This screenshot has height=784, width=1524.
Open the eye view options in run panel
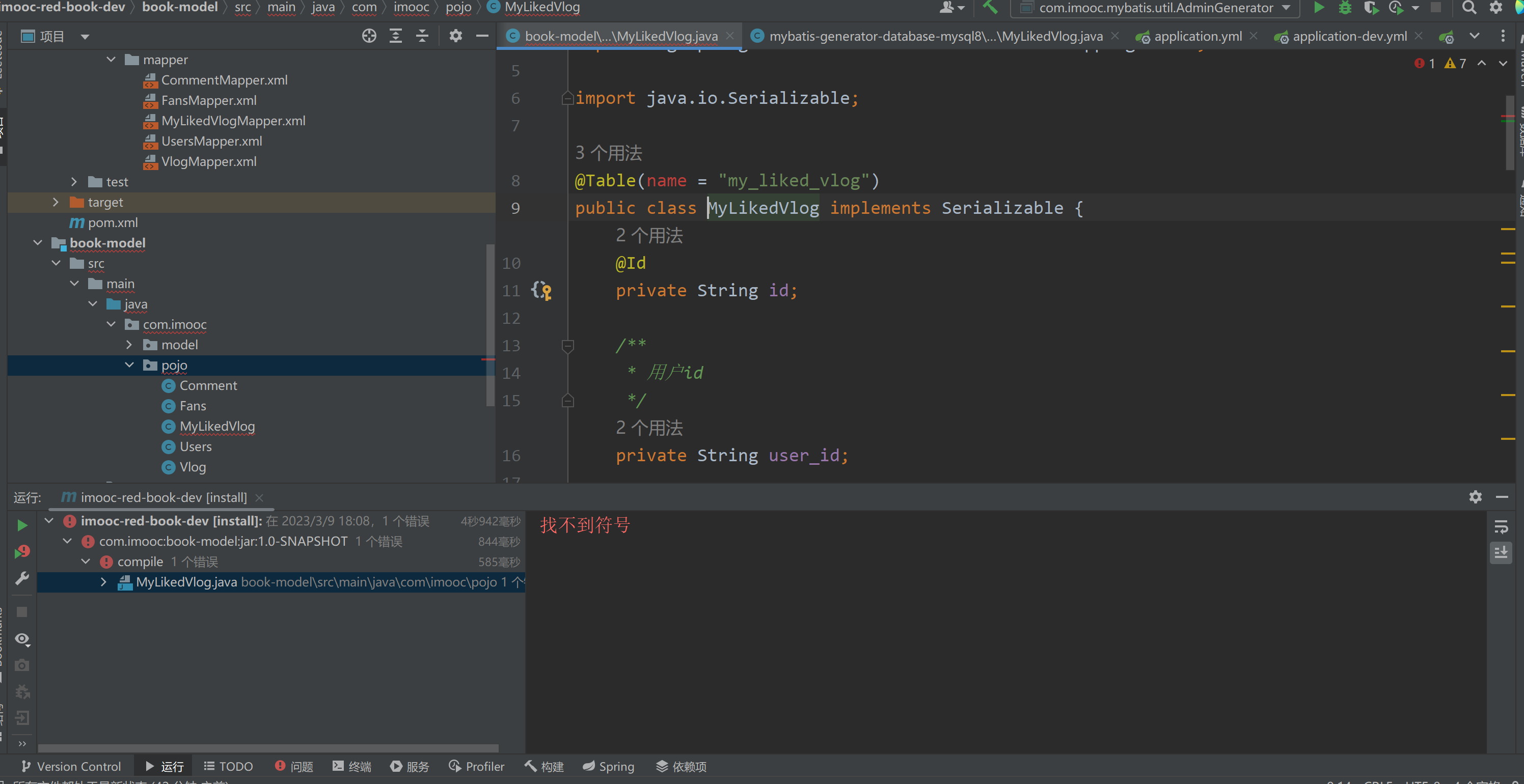(22, 639)
